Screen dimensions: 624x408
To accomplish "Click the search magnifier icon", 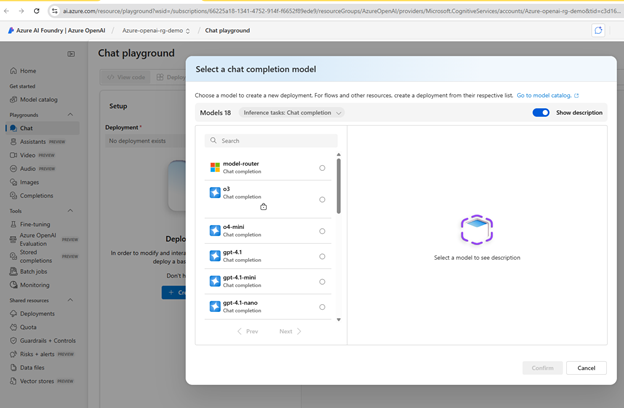I will 213,141.
